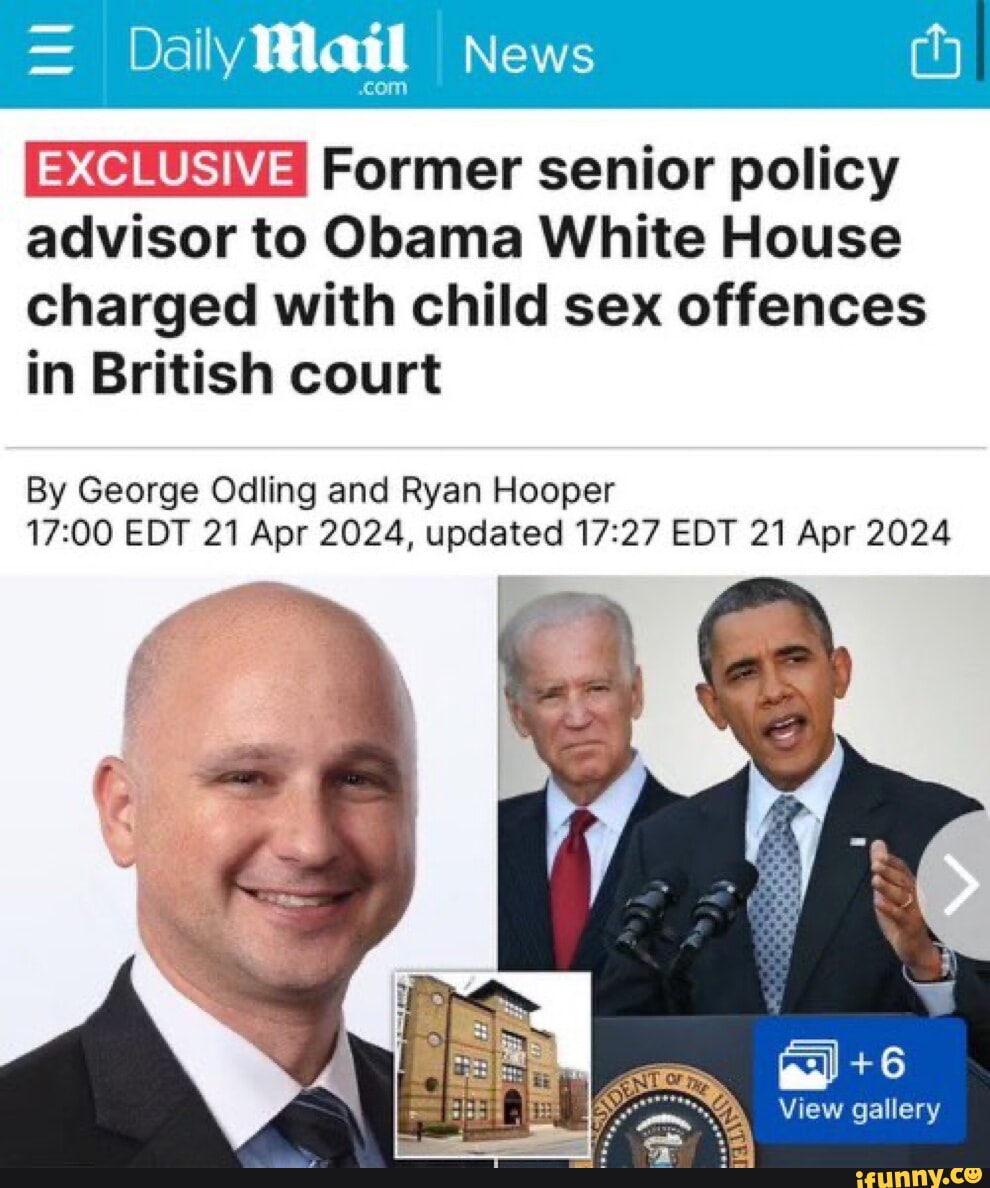Select the EXCLUSIVE red label
The image size is (990, 1188).
tap(166, 169)
